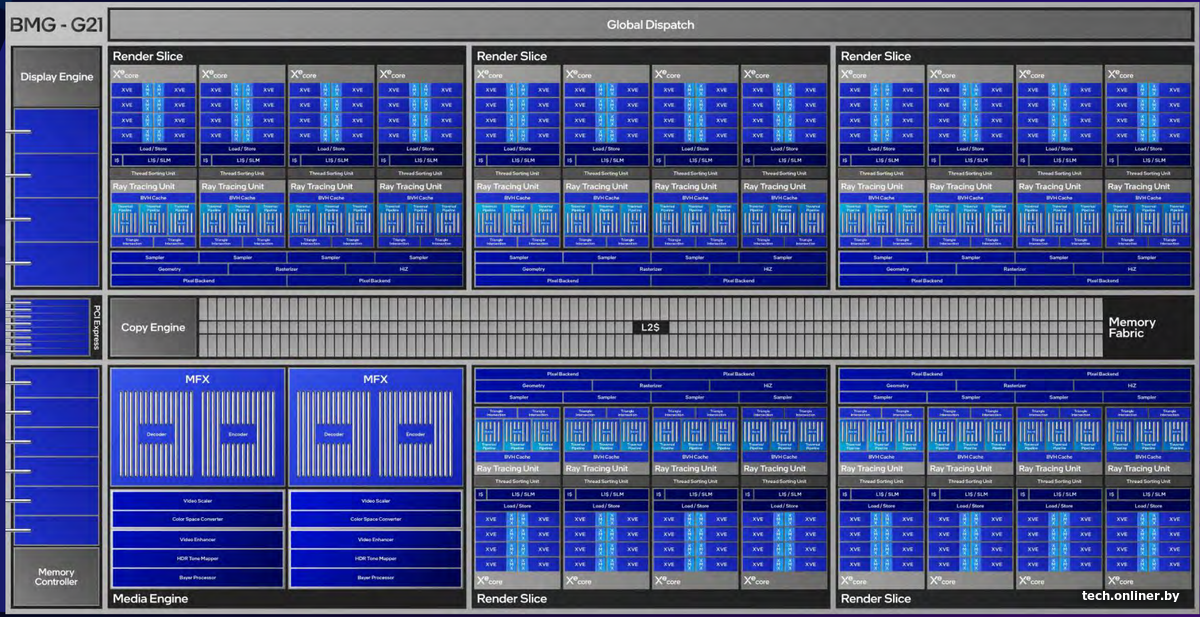Viewport: 1200px width, 617px height.
Task: Select Color Space Converter under the left MFX
Action: coord(198,519)
